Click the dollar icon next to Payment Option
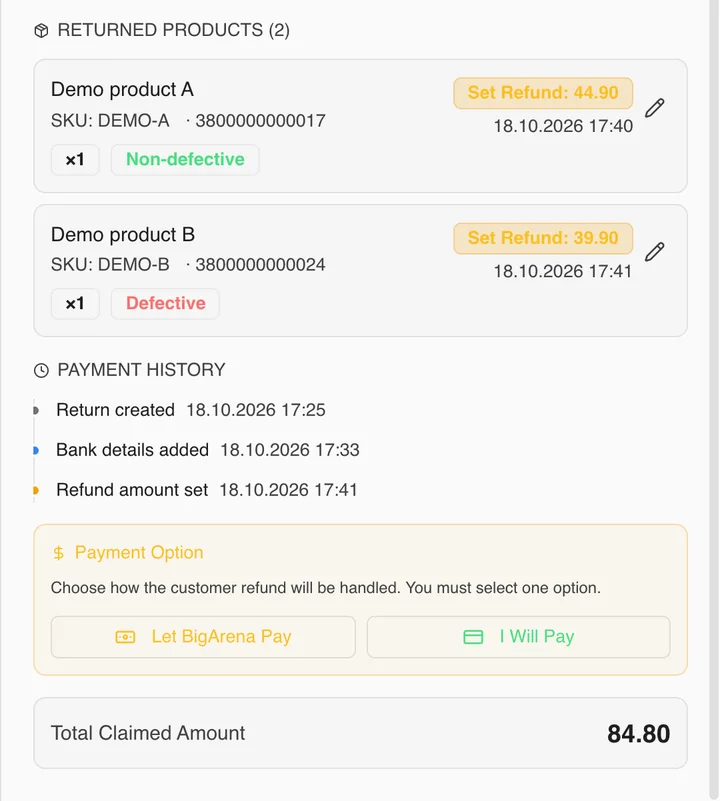Viewport: 720px width, 801px height. [x=59, y=553]
